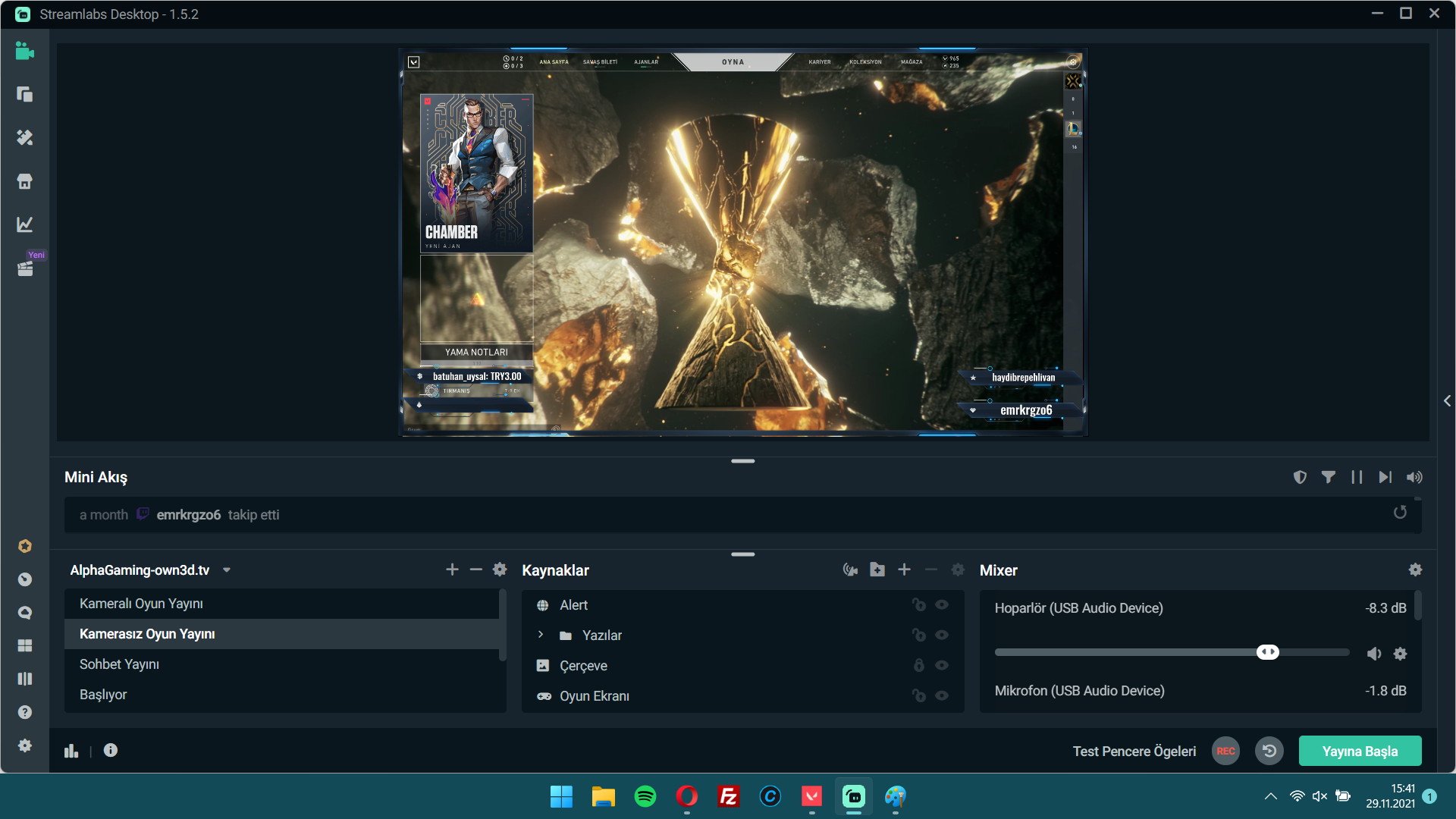Click the Mixer panel scrollbar
1456x819 pixels.
[1417, 606]
